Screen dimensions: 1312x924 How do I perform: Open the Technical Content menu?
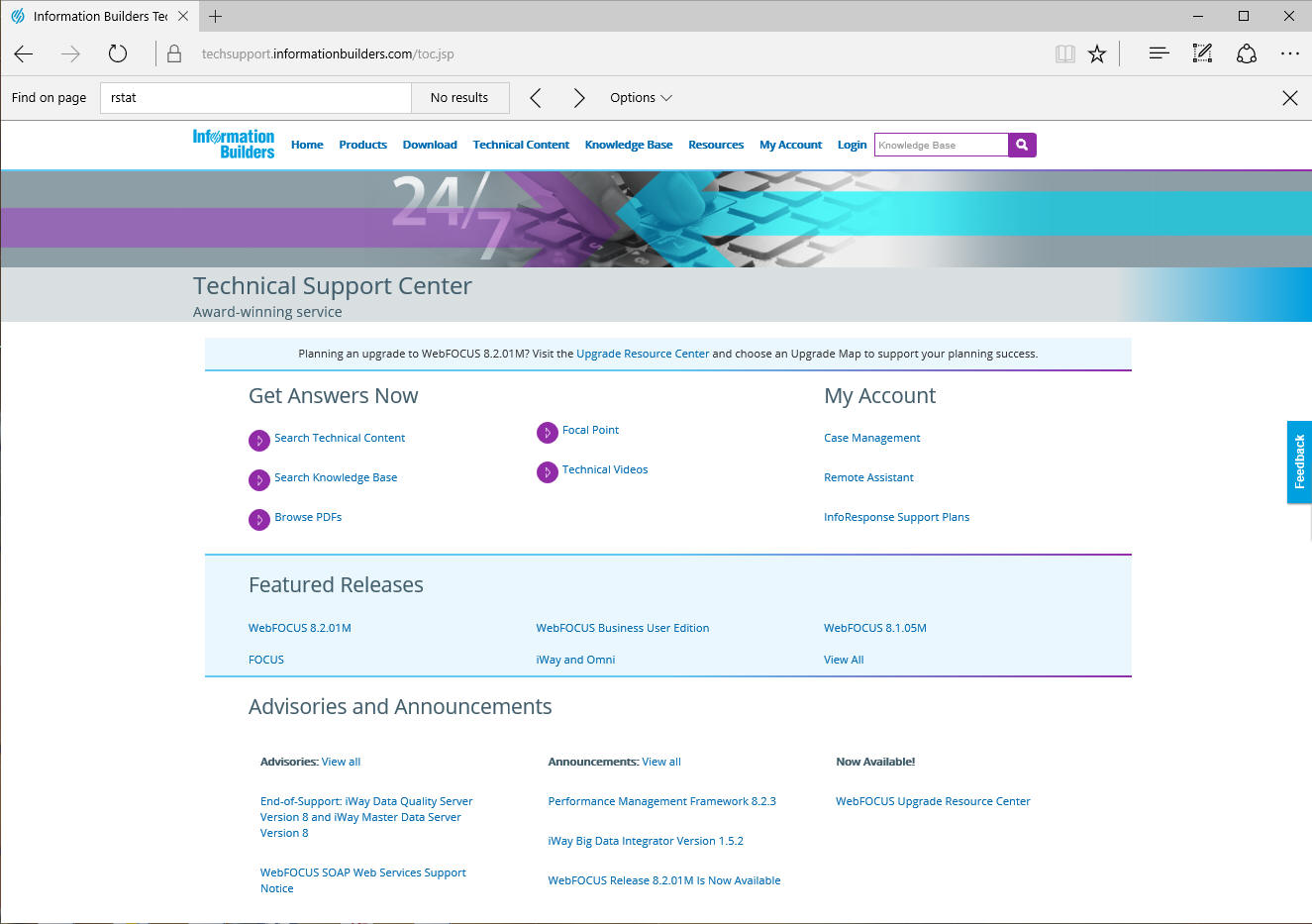pyautogui.click(x=521, y=145)
